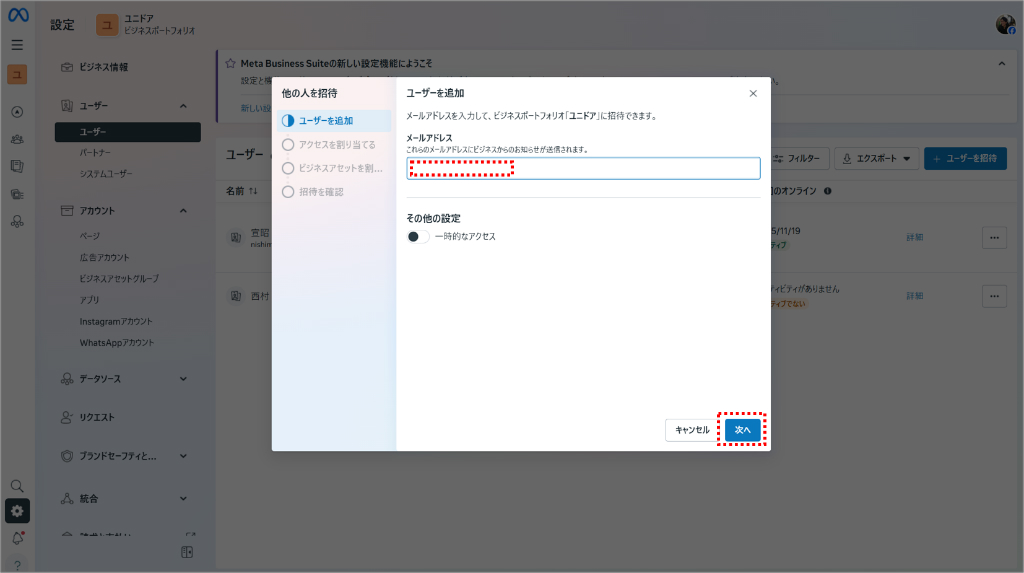1024x573 pixels.
Task: Click the ユニドア ビジネスポートフォリオ header selector
Action: (x=146, y=25)
